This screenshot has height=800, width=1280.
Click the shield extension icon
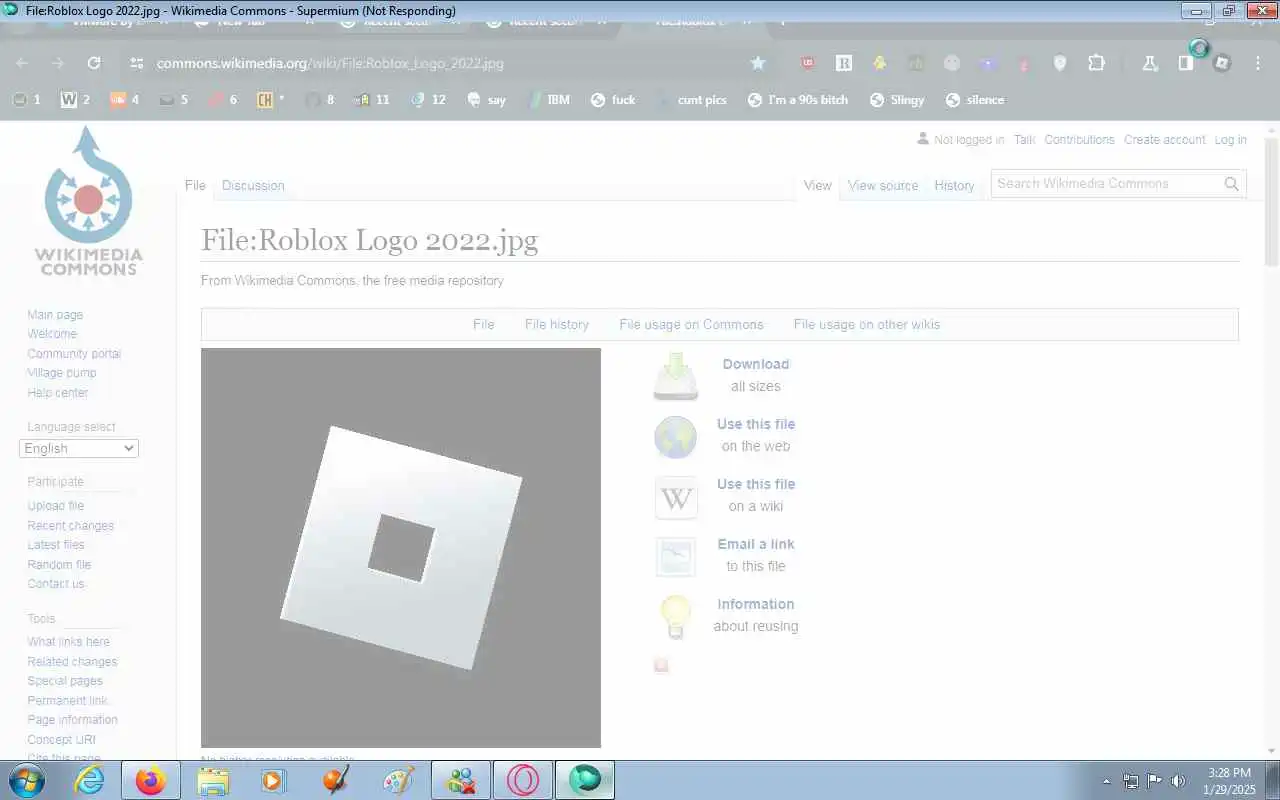[1060, 63]
